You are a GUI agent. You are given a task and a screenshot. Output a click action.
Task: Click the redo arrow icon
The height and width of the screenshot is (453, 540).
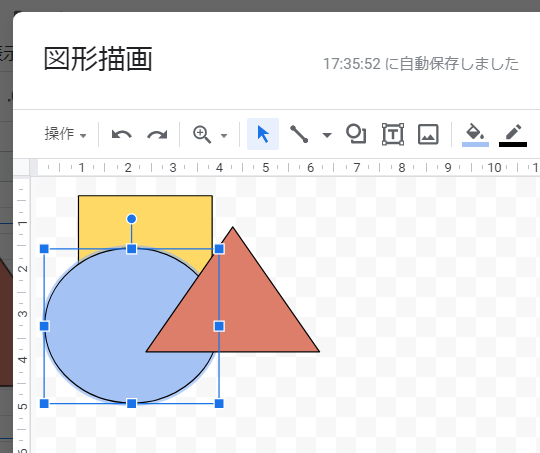(x=157, y=134)
